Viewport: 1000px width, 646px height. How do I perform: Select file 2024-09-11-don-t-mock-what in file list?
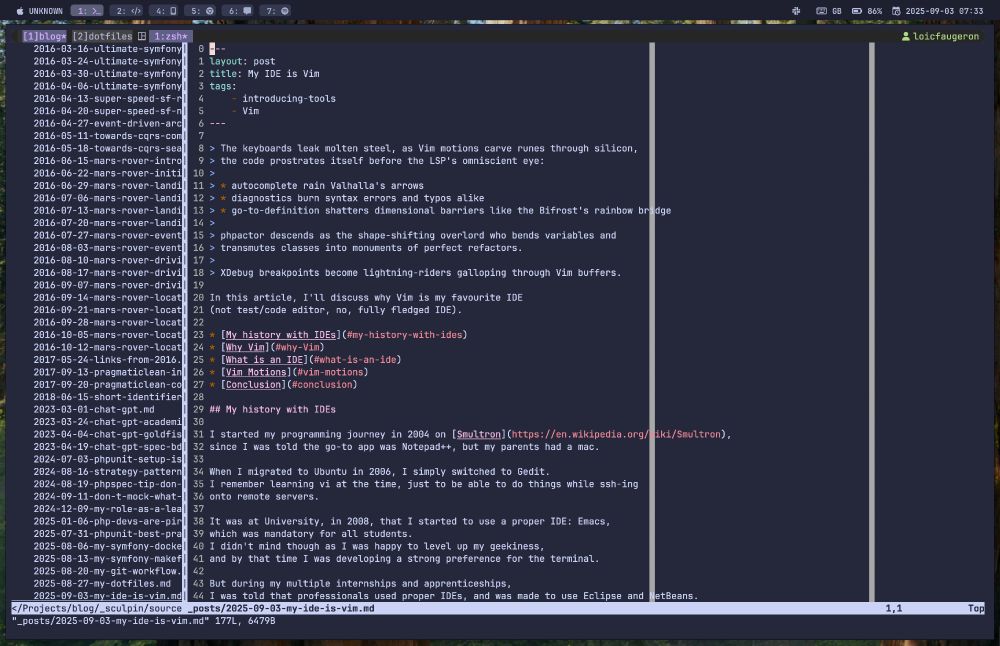tap(107, 496)
